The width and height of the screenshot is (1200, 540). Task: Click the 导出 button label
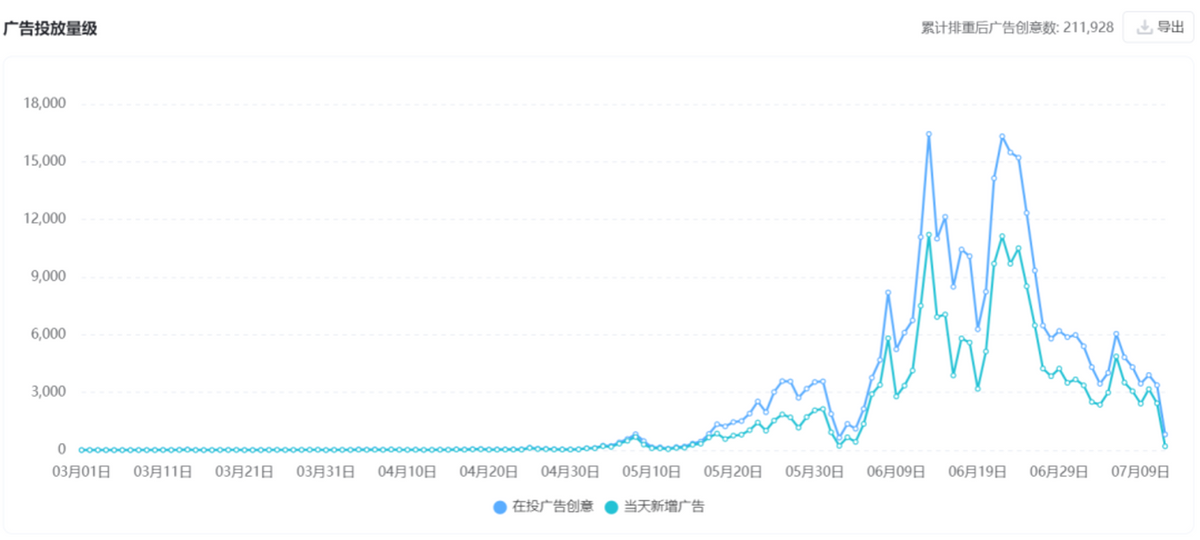coord(1170,28)
